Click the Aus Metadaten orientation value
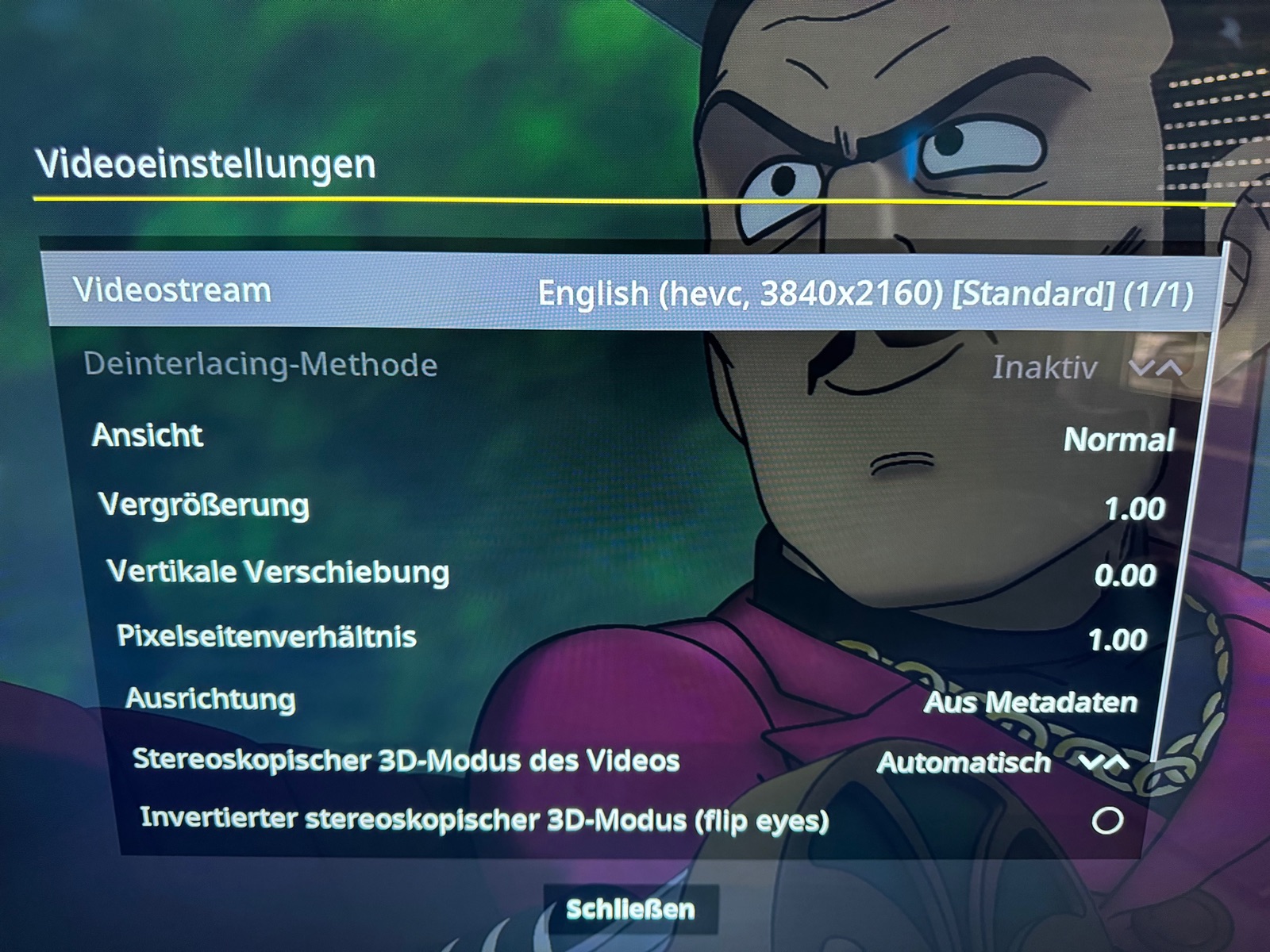This screenshot has width=1270, height=952. pyautogui.click(x=1030, y=702)
